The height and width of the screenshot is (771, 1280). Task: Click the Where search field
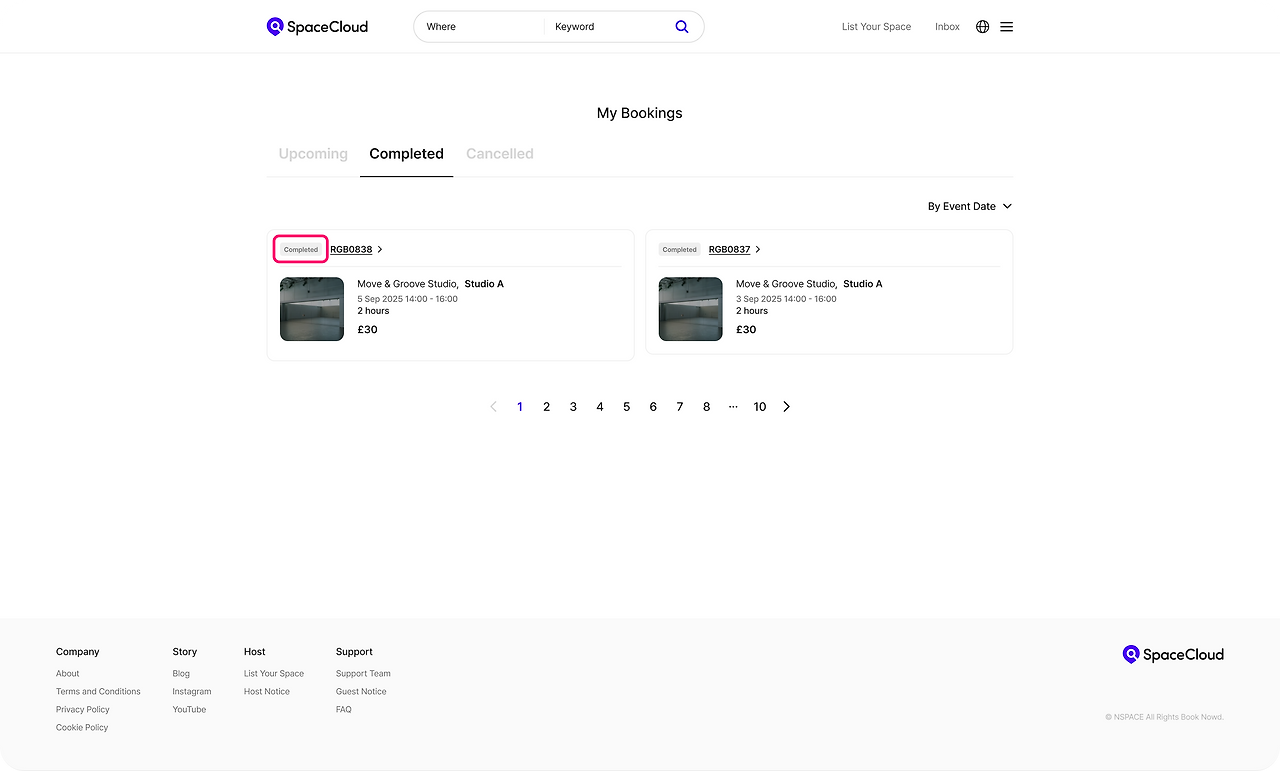pos(480,27)
